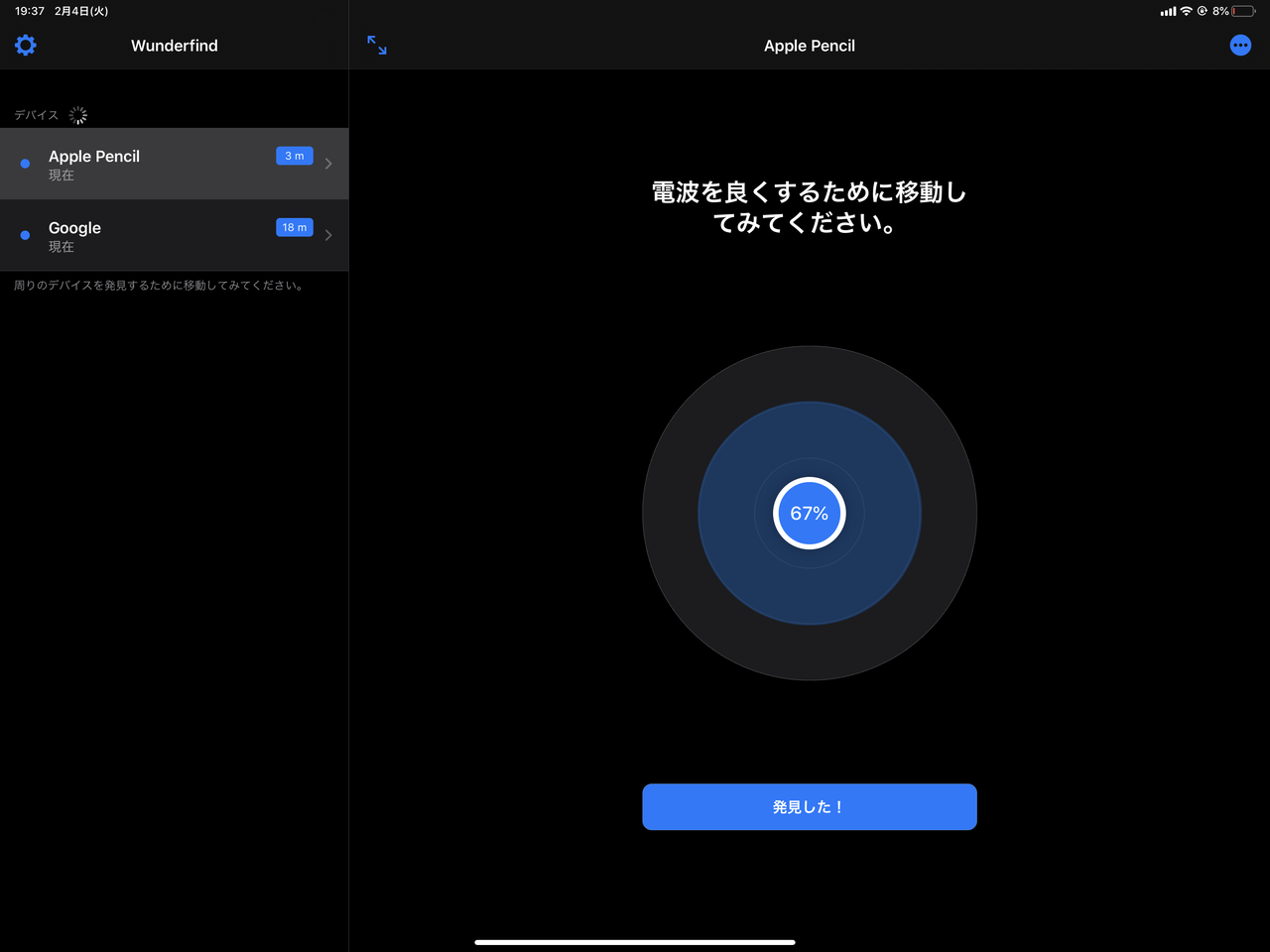Select the Apple Pencil device row
This screenshot has width=1270, height=952.
(175, 164)
